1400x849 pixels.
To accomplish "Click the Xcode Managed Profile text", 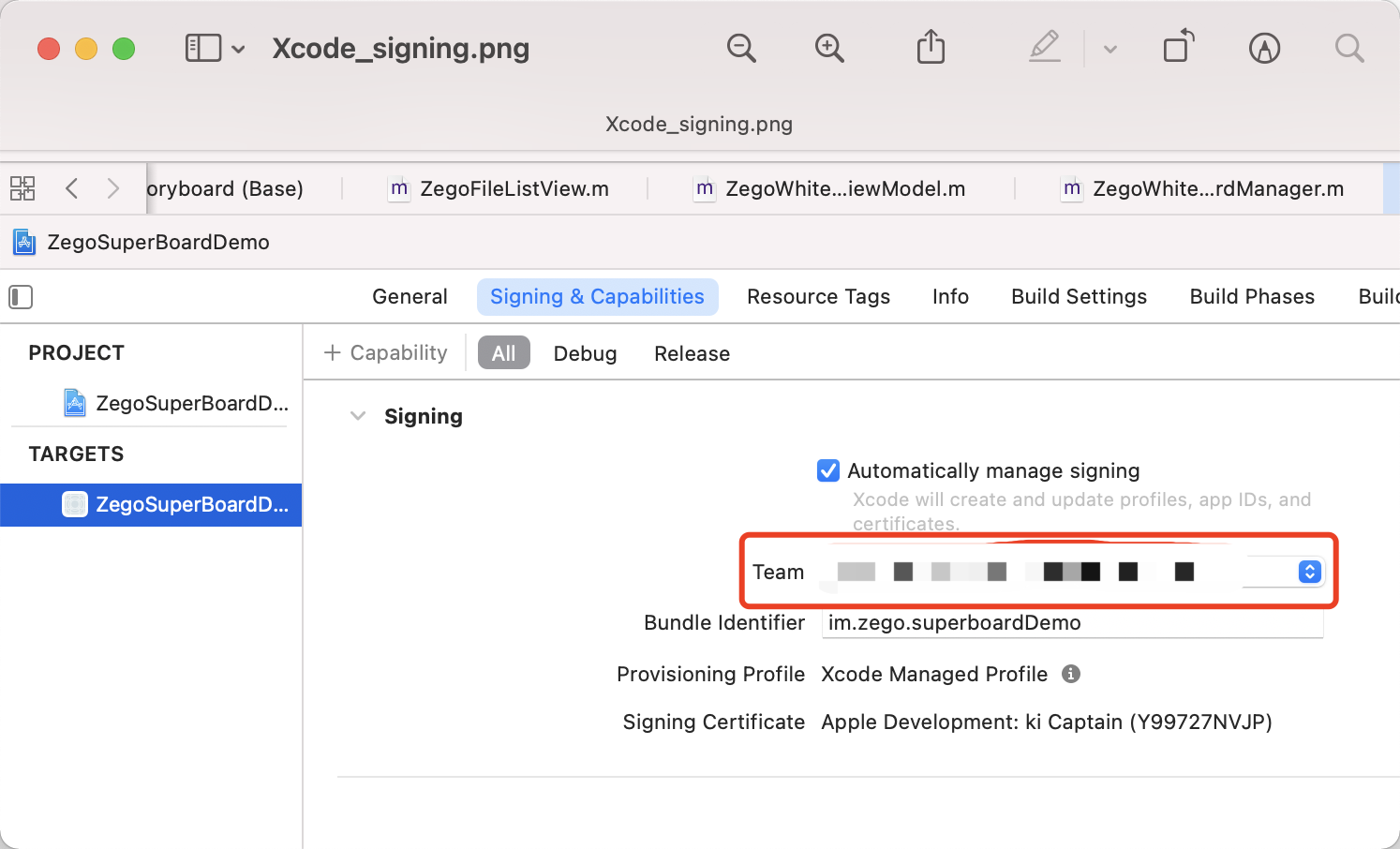I will pyautogui.click(x=934, y=674).
